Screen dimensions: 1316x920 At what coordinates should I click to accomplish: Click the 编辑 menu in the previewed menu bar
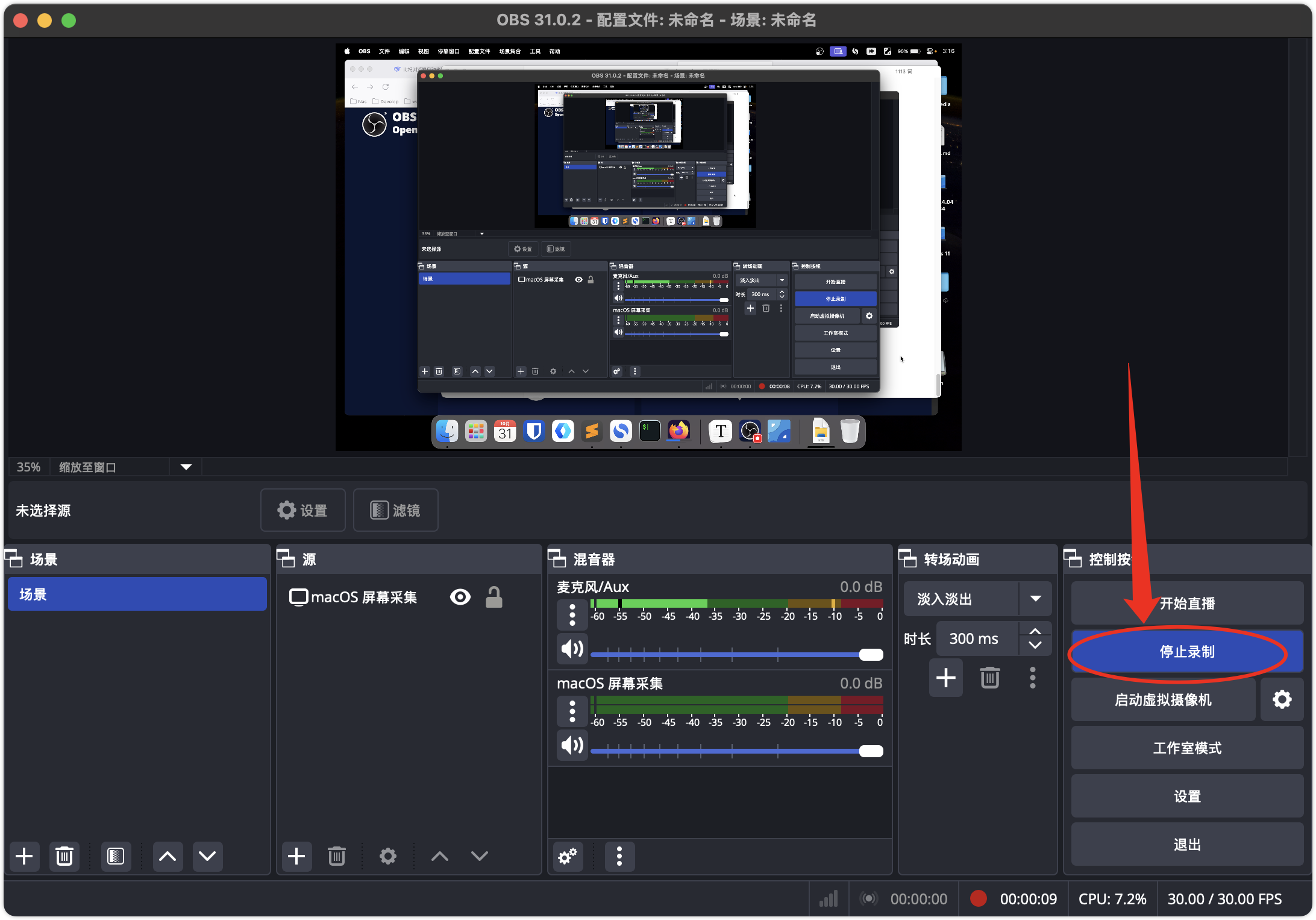404,51
